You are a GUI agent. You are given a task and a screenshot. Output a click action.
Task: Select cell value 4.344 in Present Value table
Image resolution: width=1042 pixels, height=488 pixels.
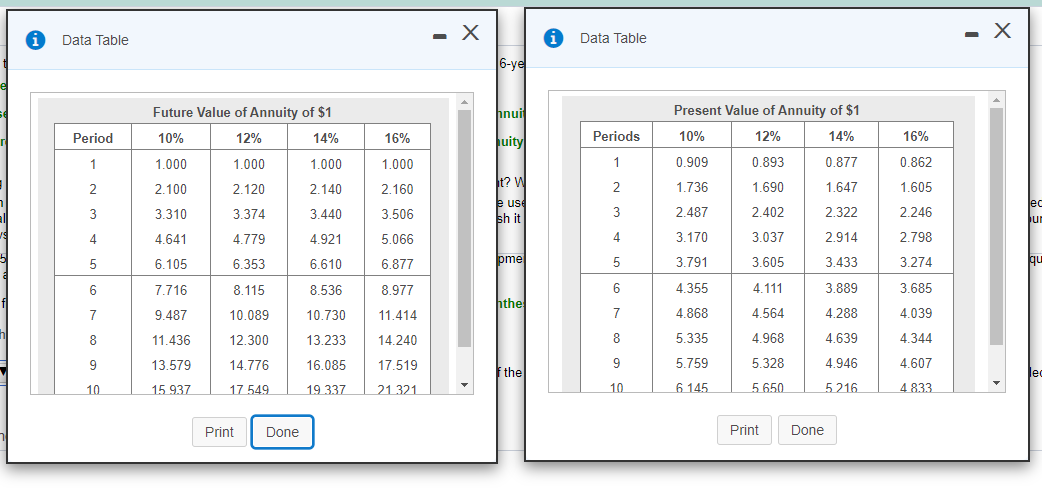coord(916,338)
